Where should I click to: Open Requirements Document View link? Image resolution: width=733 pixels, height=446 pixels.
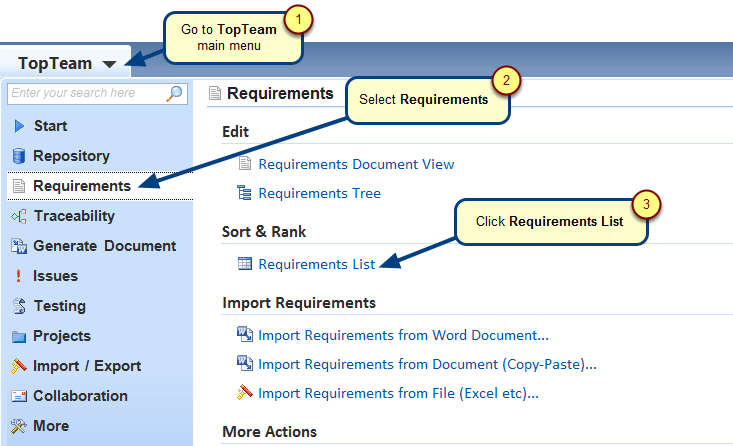pyautogui.click(x=356, y=164)
